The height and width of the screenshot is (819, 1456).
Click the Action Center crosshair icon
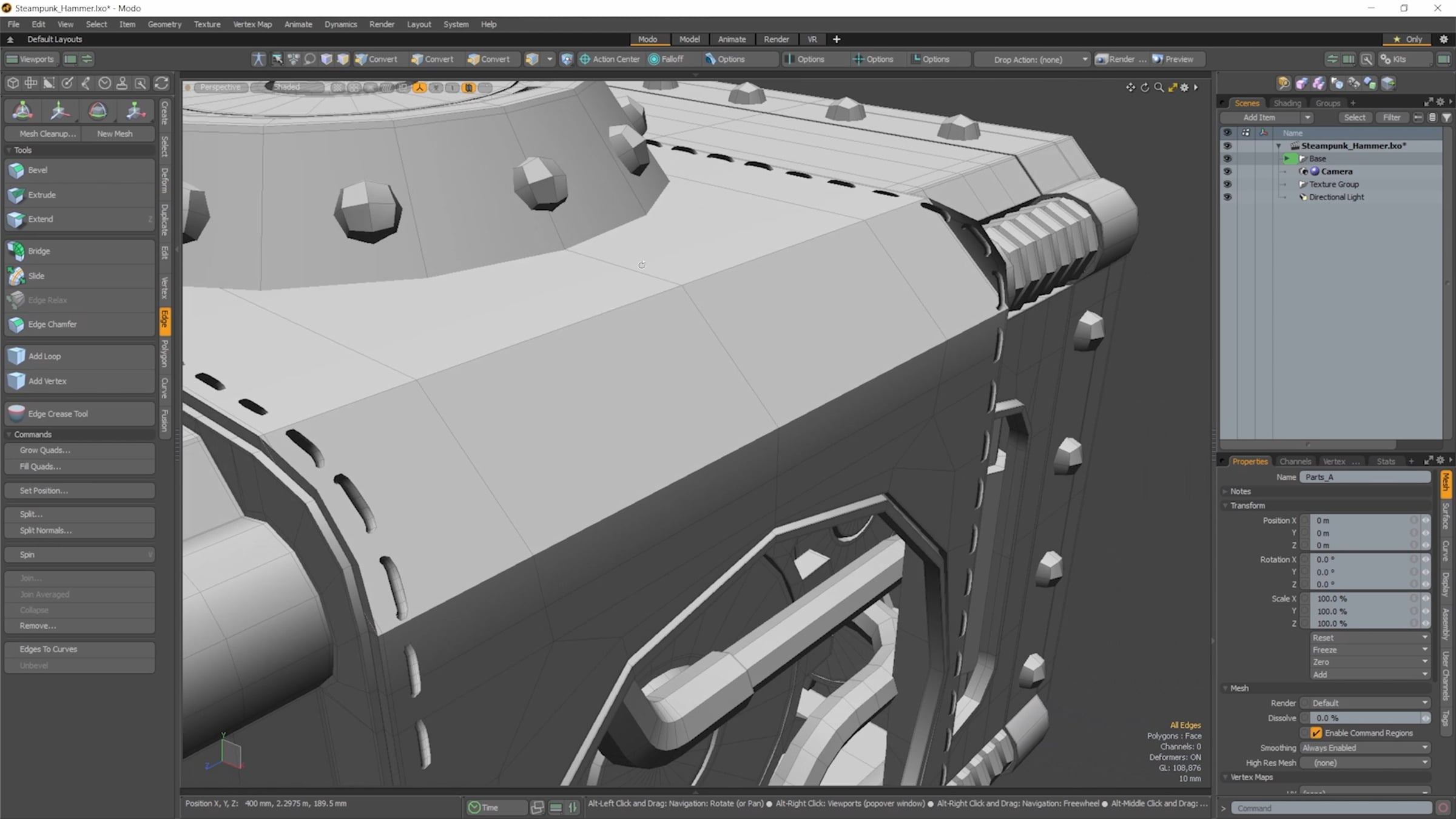point(585,59)
